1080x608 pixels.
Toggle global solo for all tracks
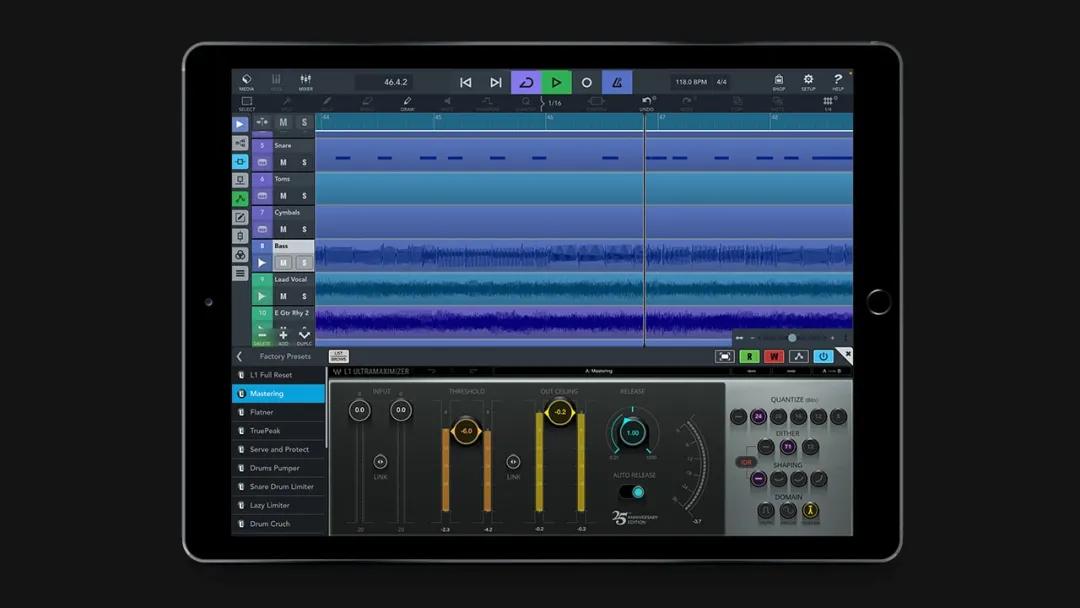304,123
